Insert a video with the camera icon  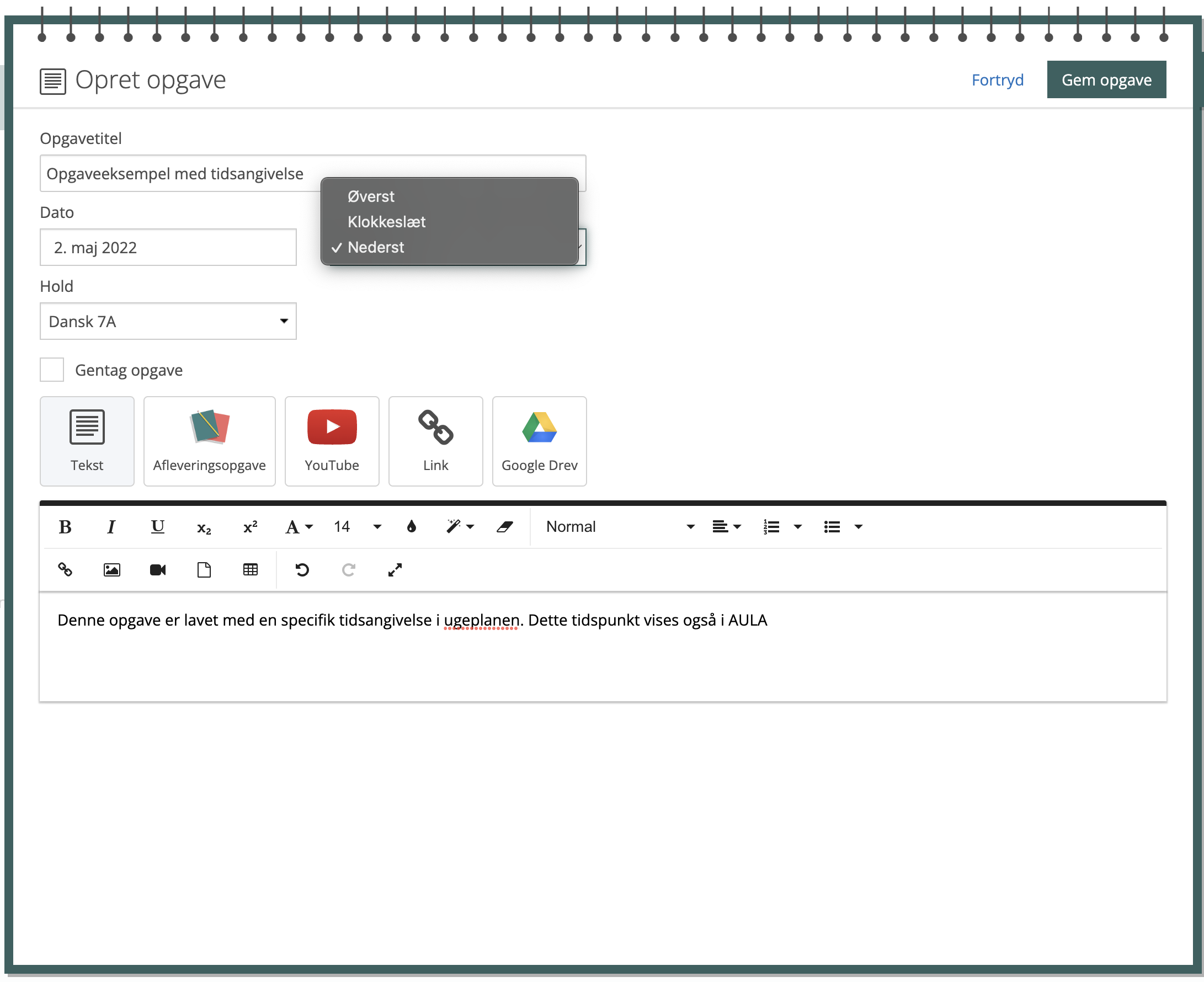158,570
